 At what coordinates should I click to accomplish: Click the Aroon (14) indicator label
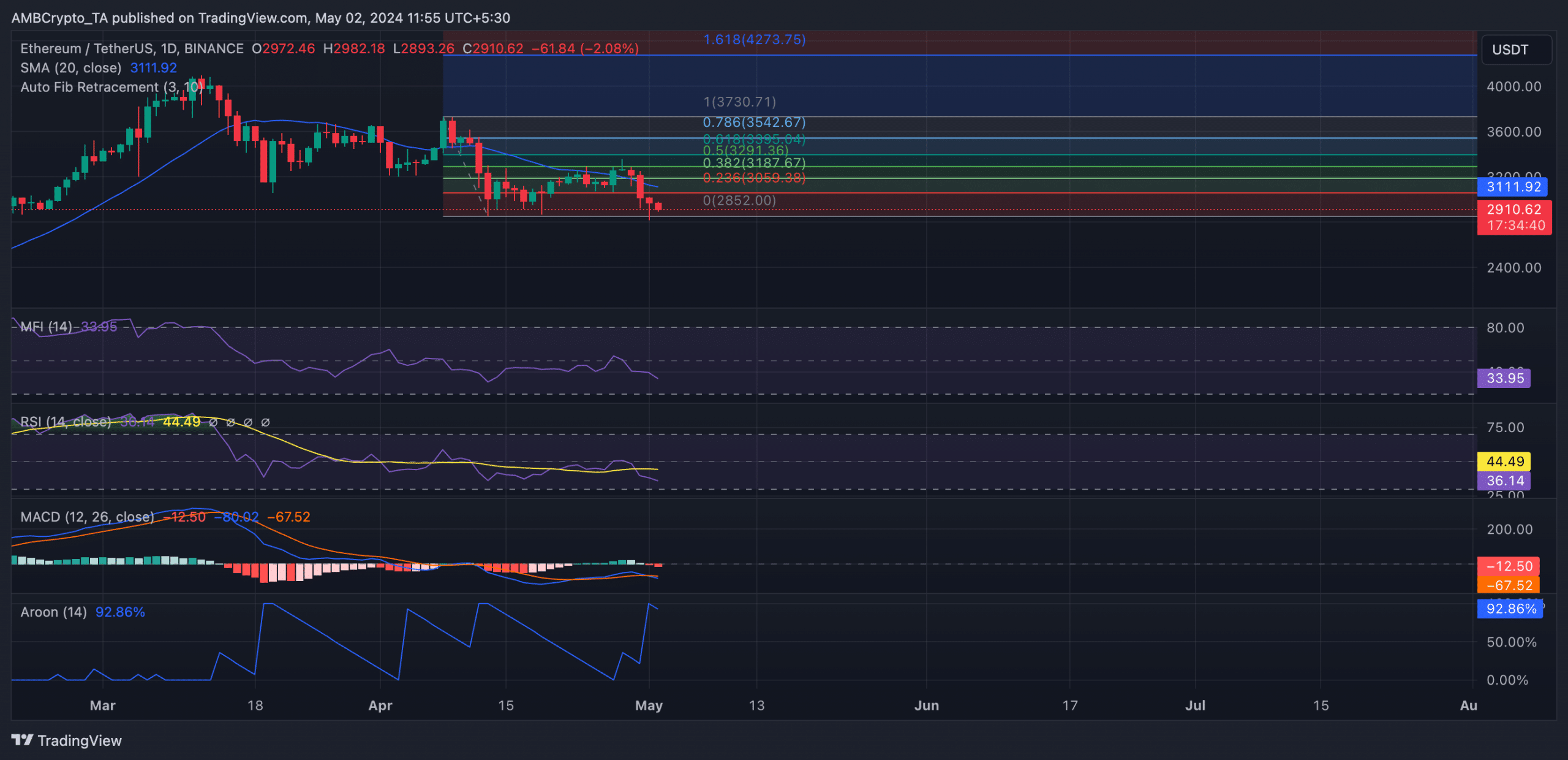[53, 612]
